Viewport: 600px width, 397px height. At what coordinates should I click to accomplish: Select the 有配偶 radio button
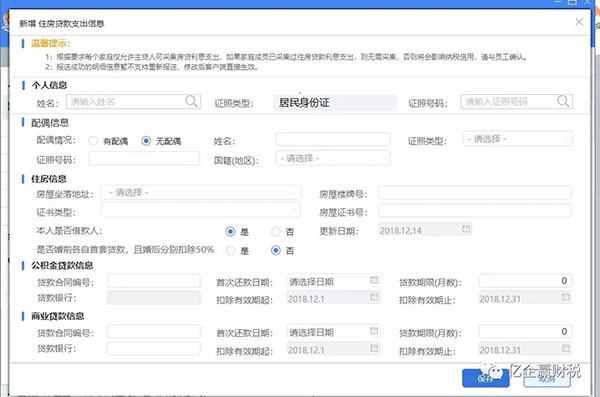(93, 141)
